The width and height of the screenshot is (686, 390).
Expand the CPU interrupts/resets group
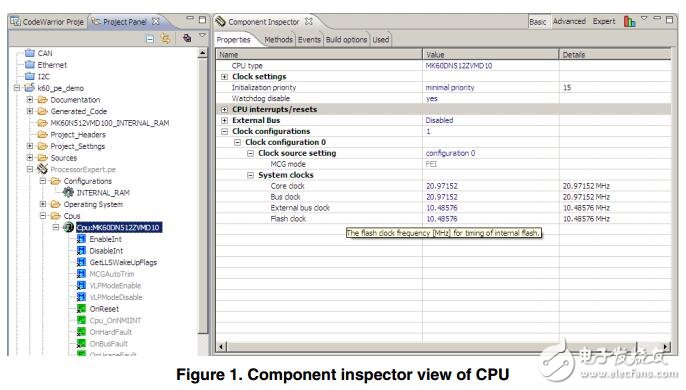point(224,109)
